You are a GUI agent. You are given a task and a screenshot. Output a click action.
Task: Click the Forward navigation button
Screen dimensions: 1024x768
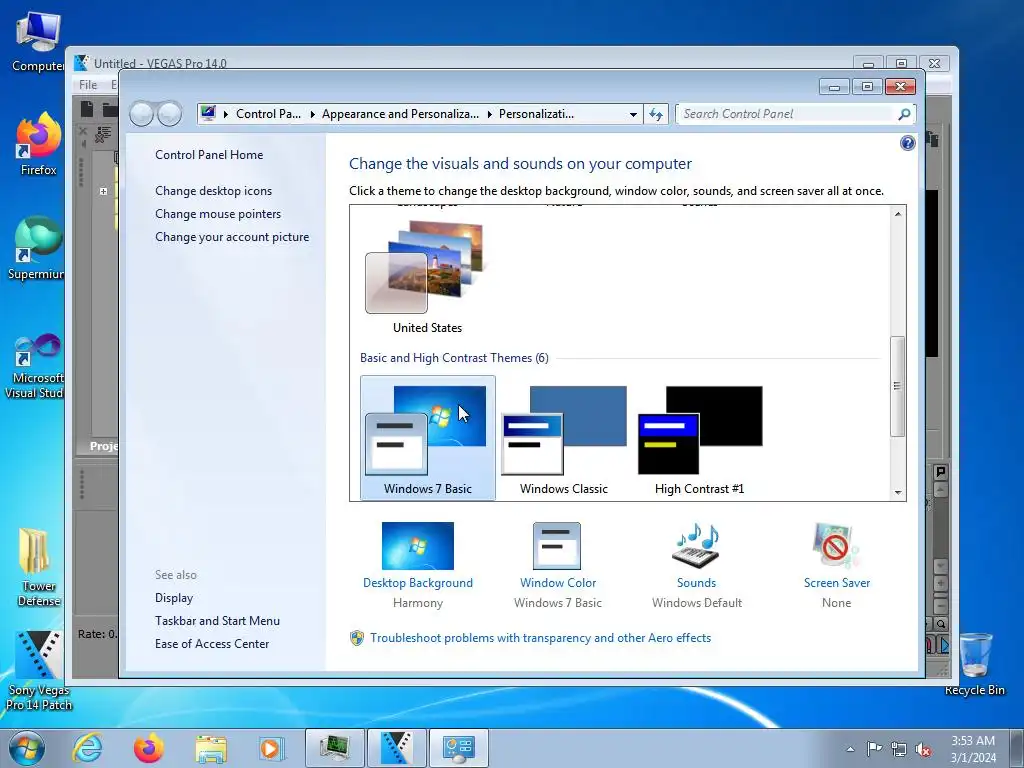pos(170,114)
